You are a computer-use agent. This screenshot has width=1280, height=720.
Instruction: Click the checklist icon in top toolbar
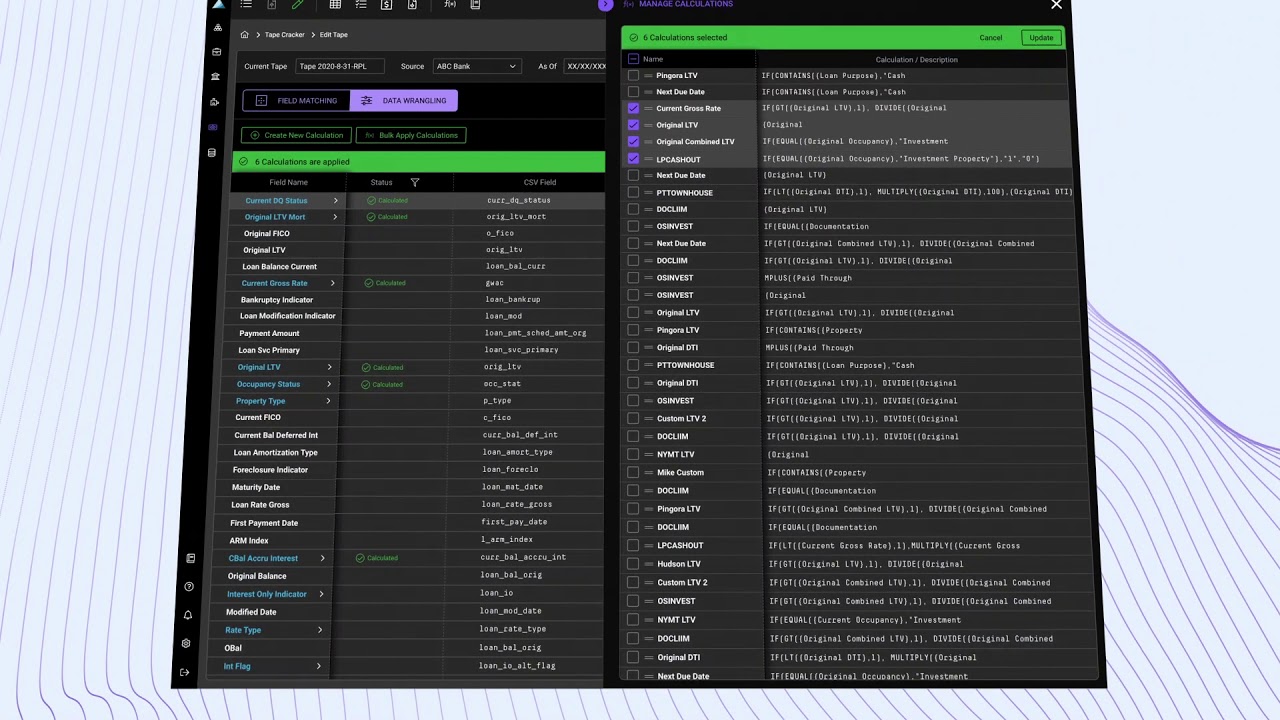click(x=361, y=5)
